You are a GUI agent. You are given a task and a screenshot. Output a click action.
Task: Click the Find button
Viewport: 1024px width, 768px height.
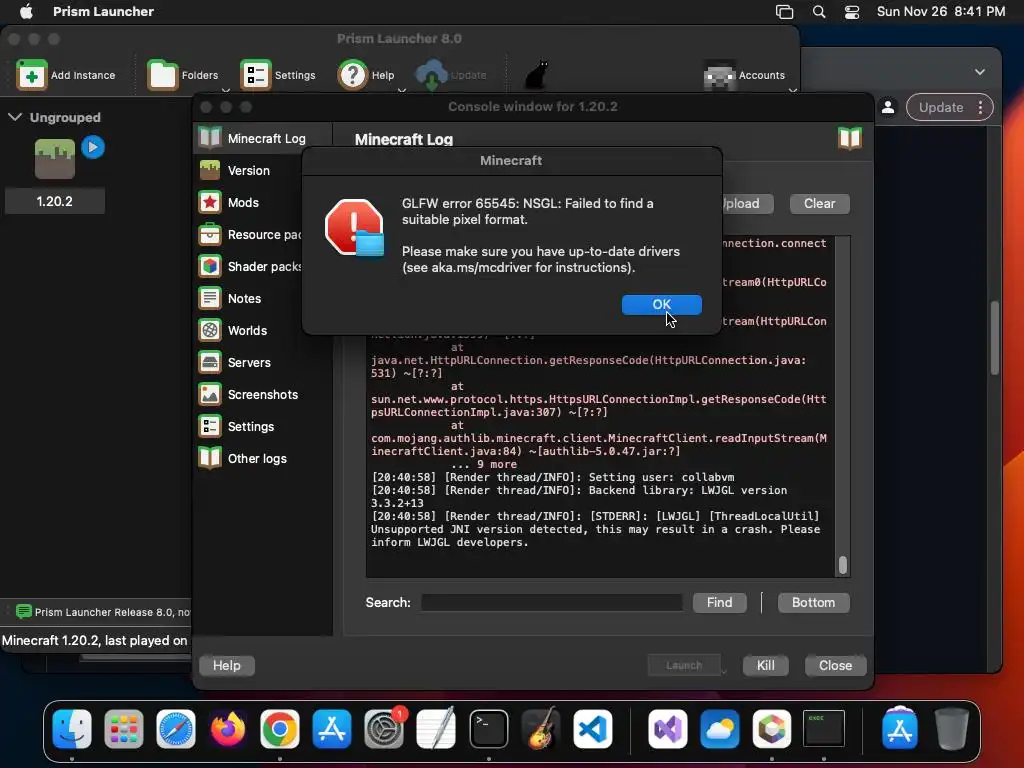(719, 602)
